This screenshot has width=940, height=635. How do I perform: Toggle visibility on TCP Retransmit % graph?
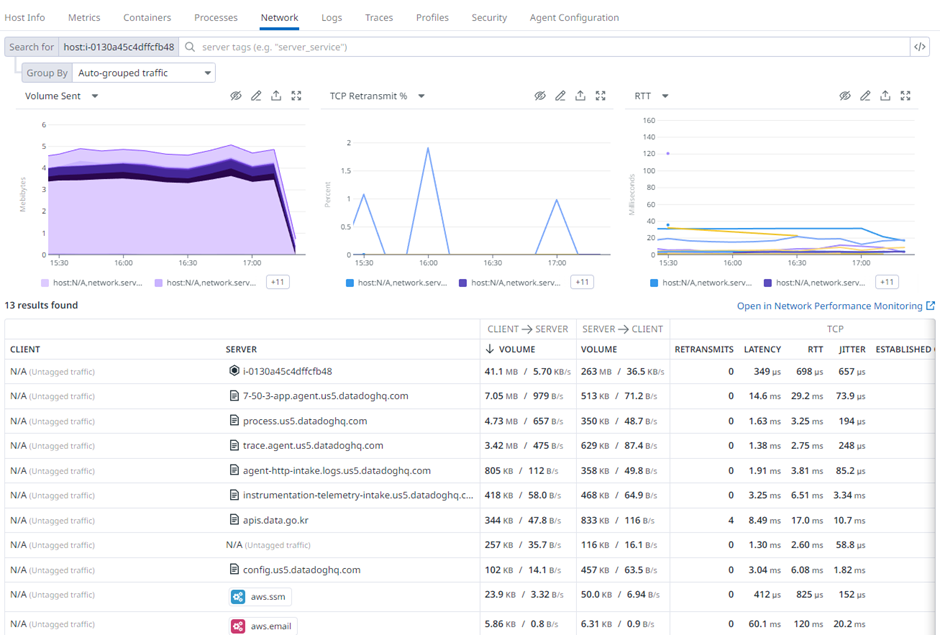(540, 96)
